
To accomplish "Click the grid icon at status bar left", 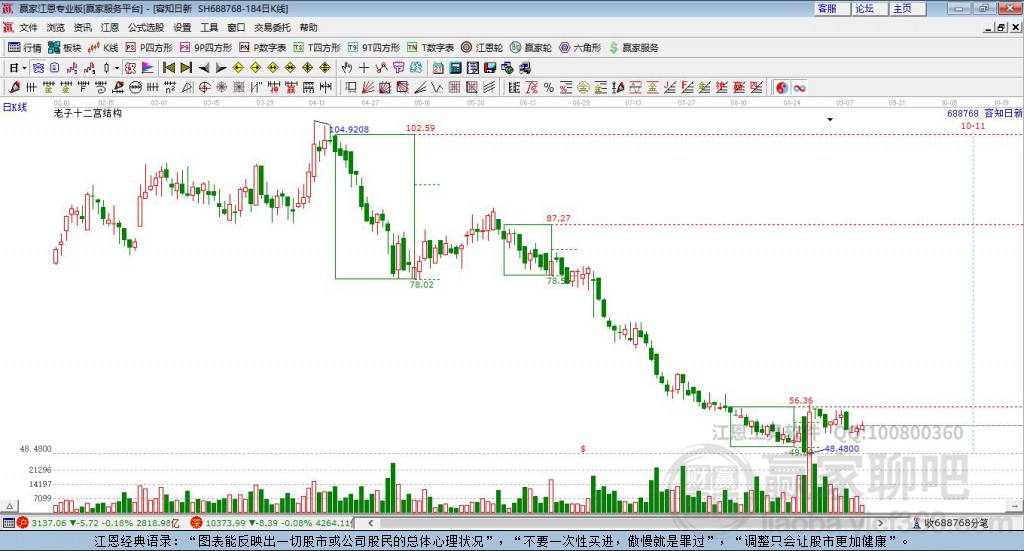I will [x=8, y=523].
